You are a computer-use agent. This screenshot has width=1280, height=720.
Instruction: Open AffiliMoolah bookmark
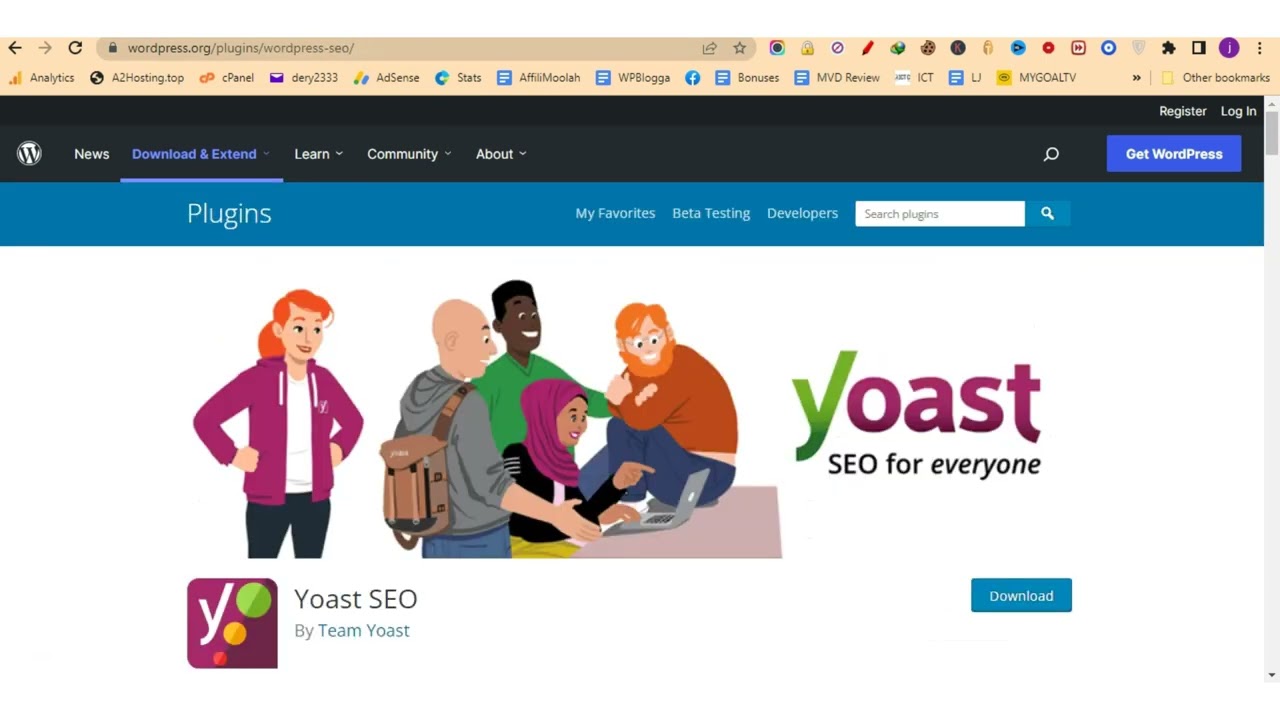[x=538, y=77]
